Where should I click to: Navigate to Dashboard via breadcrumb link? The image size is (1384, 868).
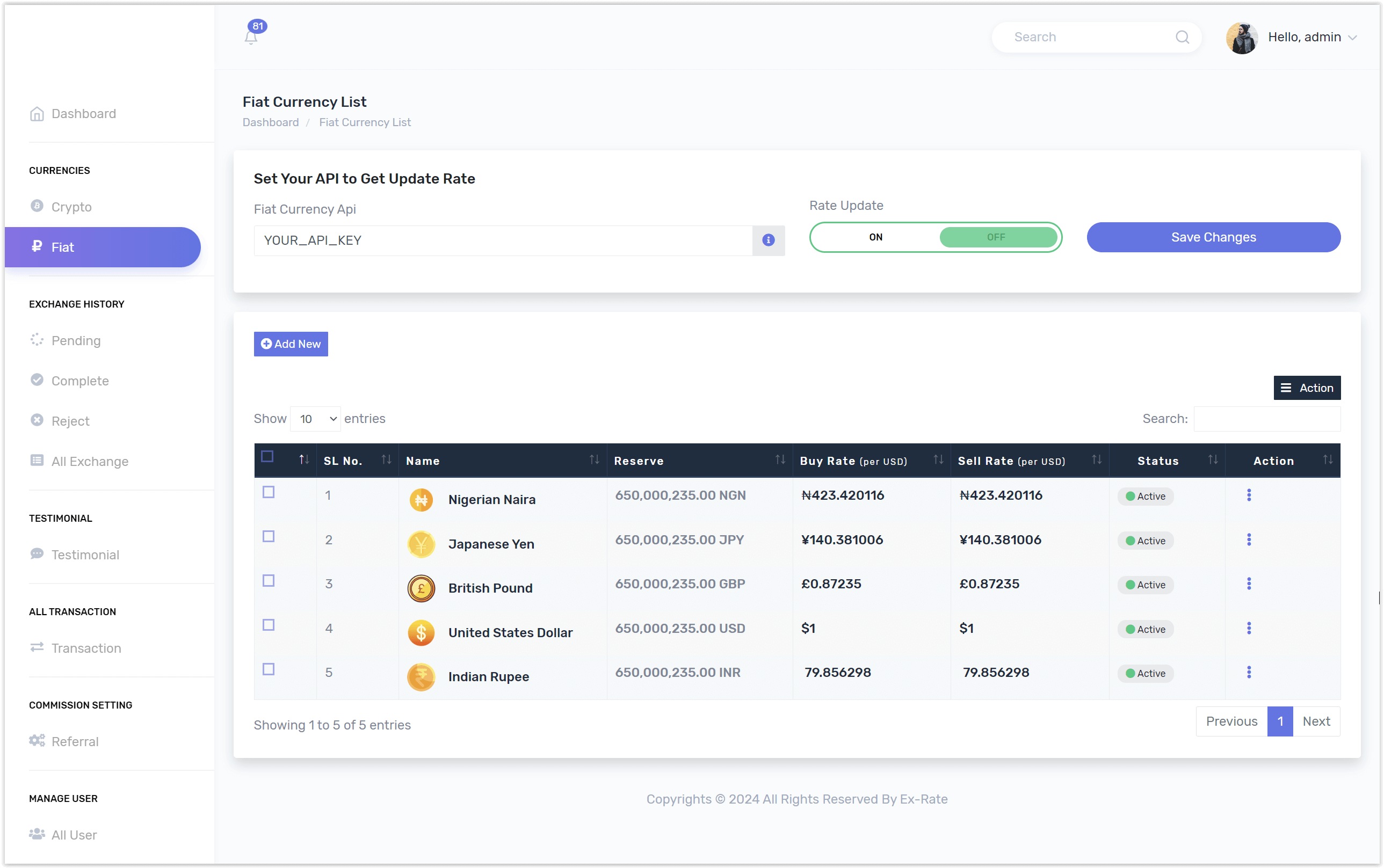click(x=270, y=122)
